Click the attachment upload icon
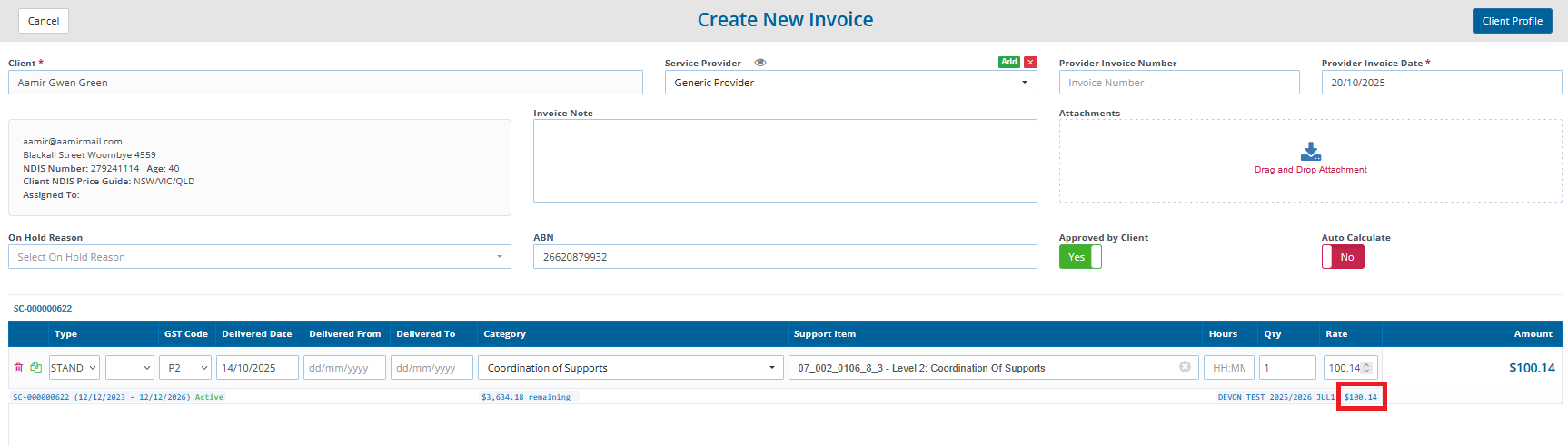This screenshot has width=1568, height=446. click(1310, 151)
